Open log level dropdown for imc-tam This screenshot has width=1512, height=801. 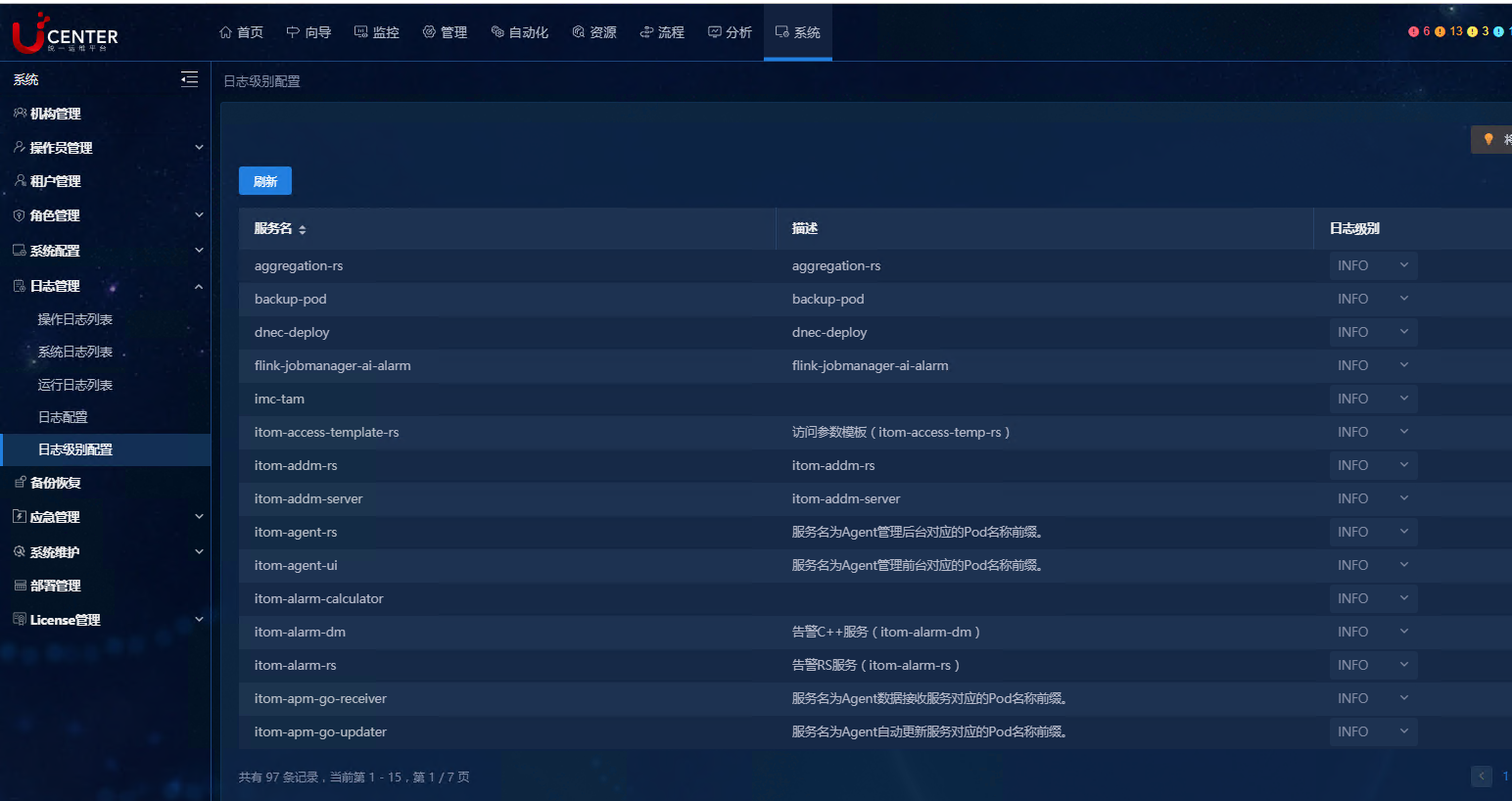click(1373, 399)
